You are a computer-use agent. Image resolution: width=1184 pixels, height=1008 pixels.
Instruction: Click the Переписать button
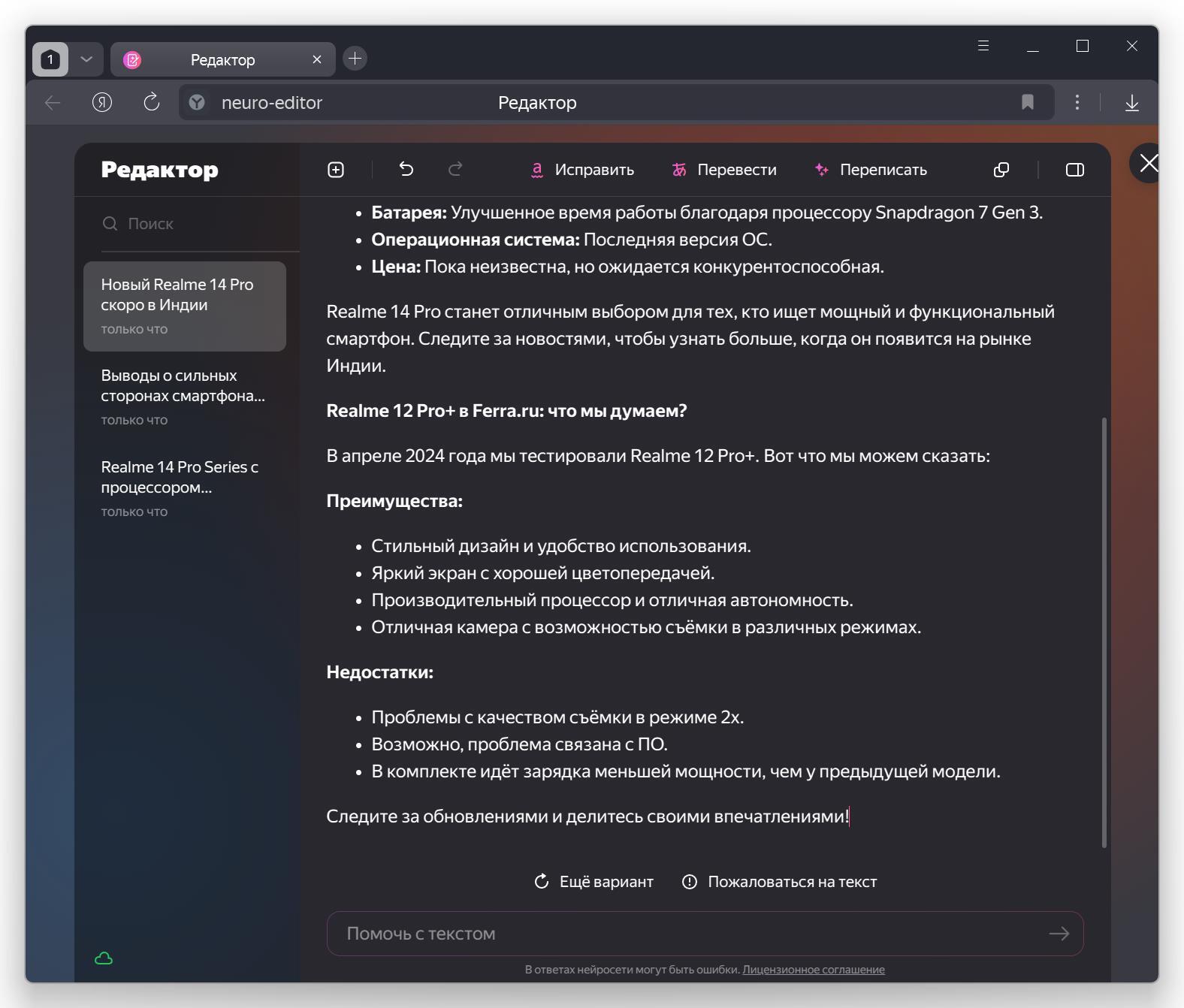point(871,170)
